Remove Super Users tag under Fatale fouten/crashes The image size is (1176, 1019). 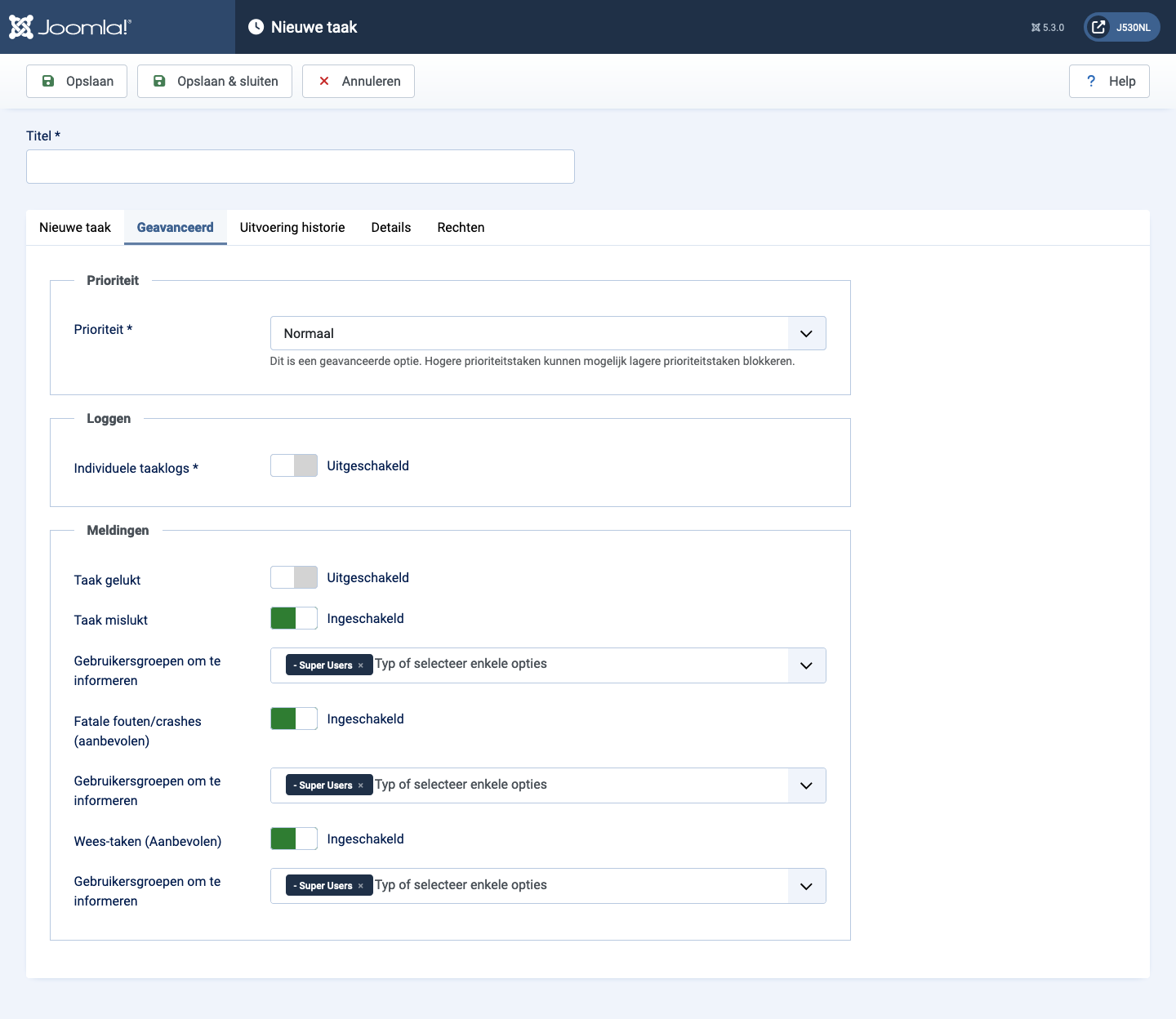coord(361,785)
